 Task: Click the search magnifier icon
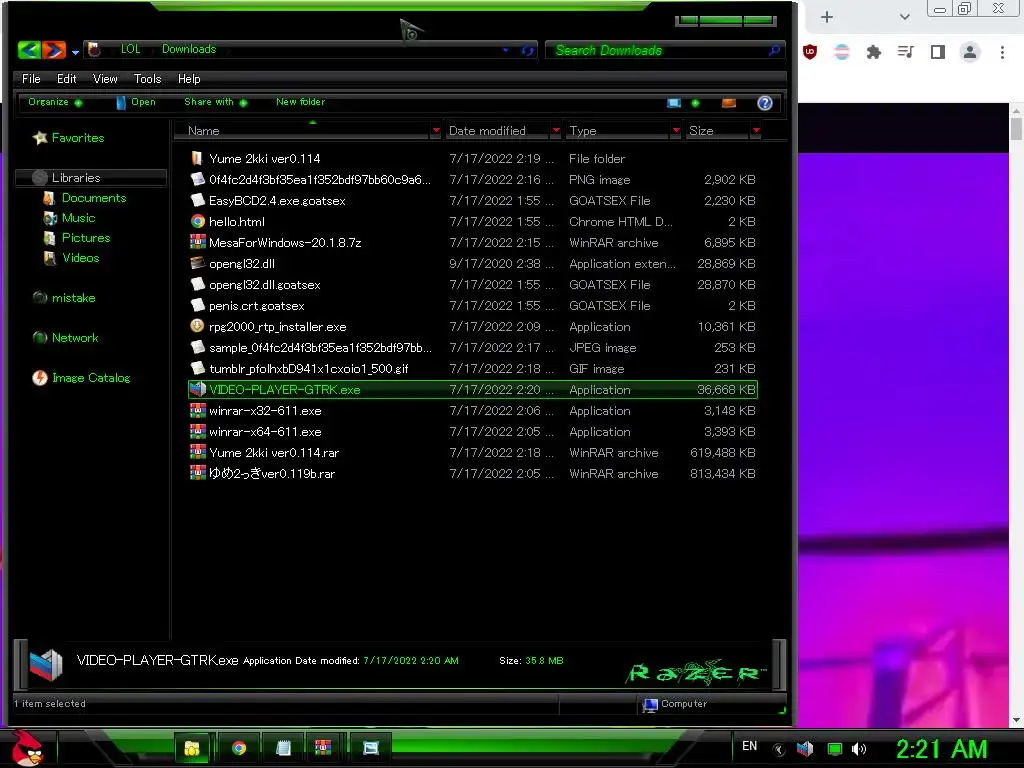[x=774, y=50]
